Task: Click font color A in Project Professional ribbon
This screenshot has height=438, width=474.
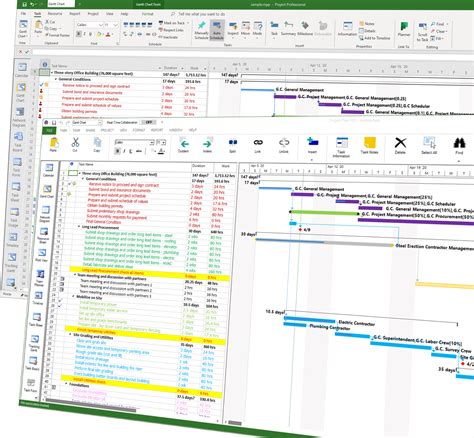Action: tap(108, 34)
